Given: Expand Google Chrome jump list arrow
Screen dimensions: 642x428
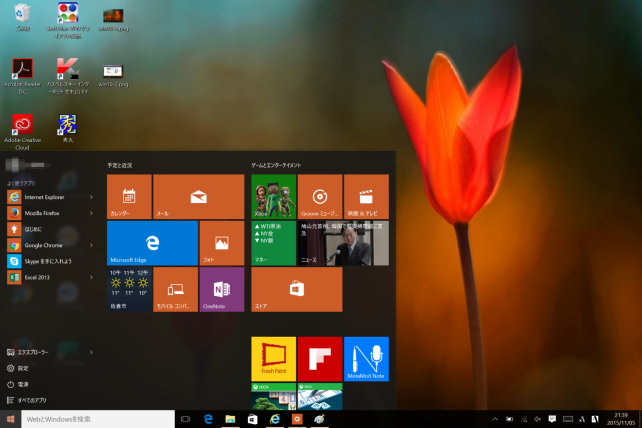Looking at the screenshot, I should [x=91, y=245].
